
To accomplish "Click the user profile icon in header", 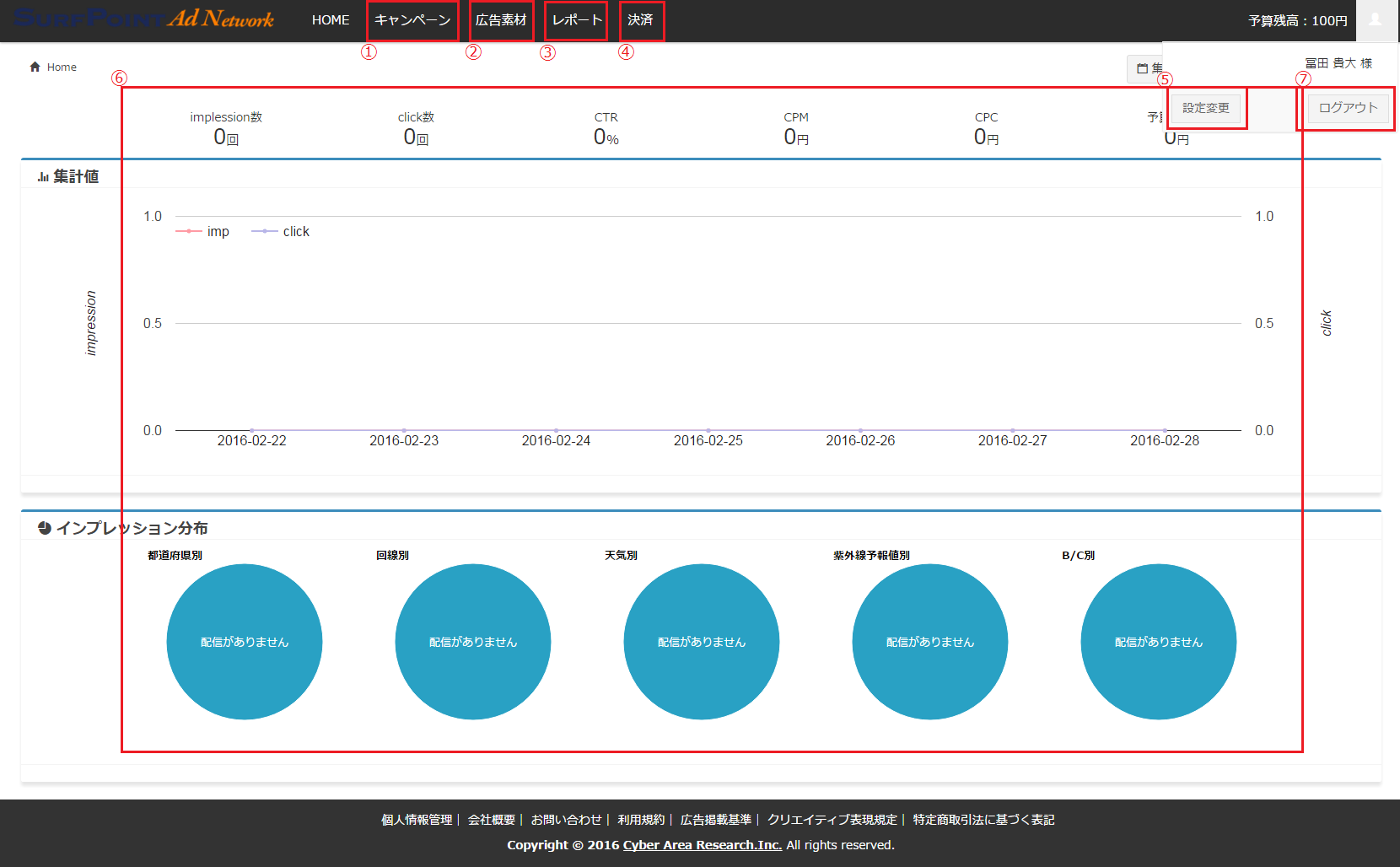I will pyautogui.click(x=1376, y=20).
